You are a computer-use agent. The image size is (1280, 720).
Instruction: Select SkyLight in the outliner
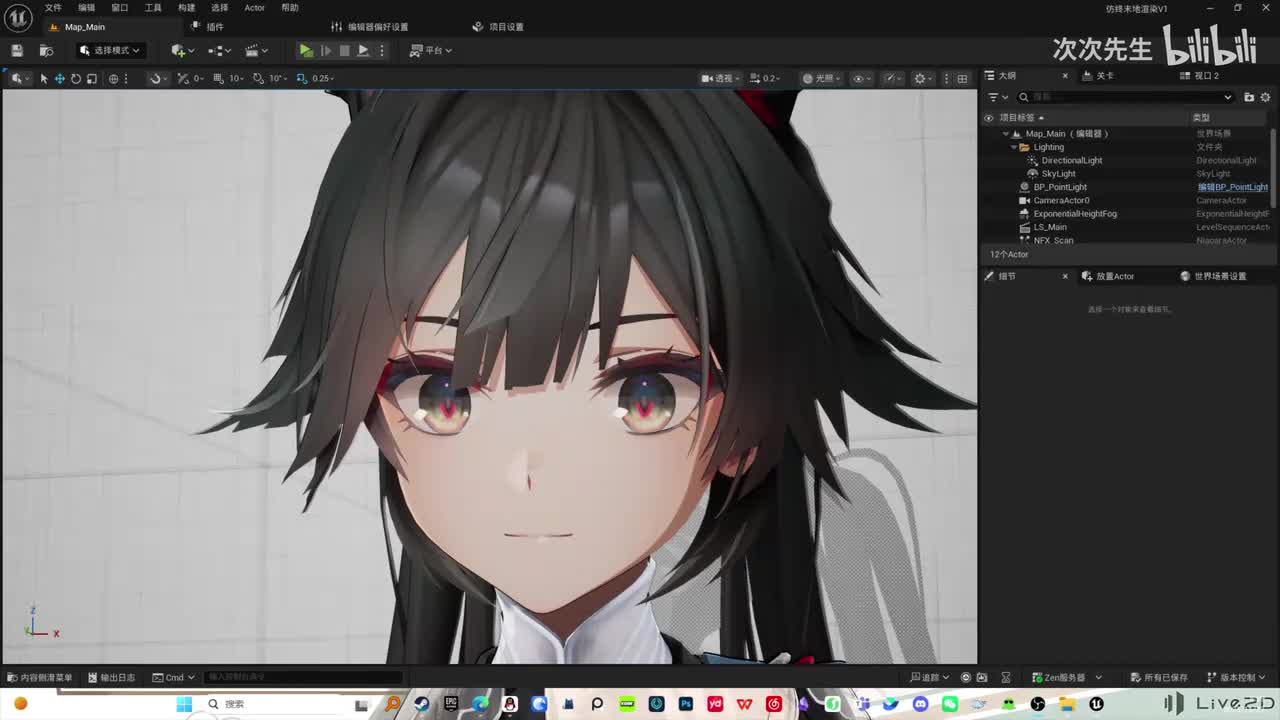1058,174
